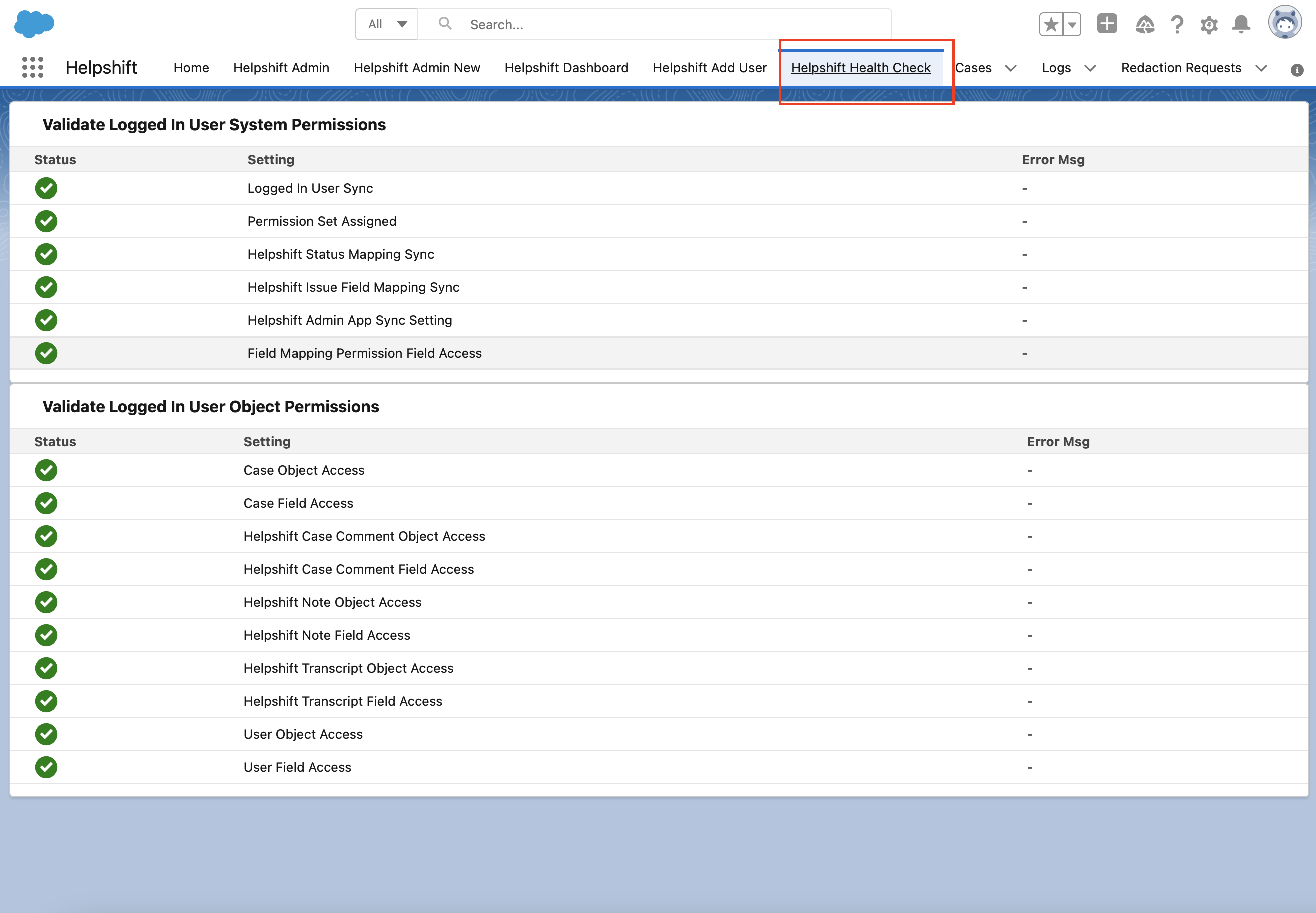Click the Helpshift Add User tab
Viewport: 1316px width, 913px height.
point(709,68)
